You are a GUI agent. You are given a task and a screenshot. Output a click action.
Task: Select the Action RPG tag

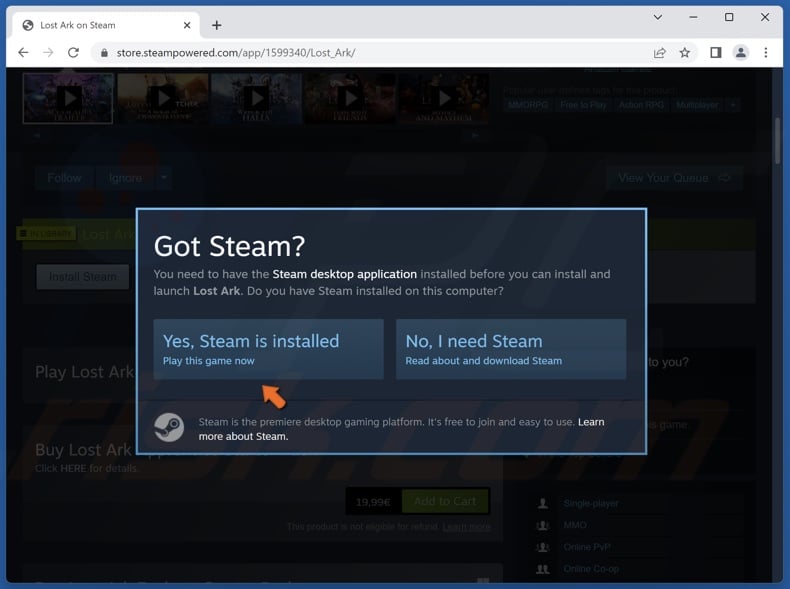point(641,105)
